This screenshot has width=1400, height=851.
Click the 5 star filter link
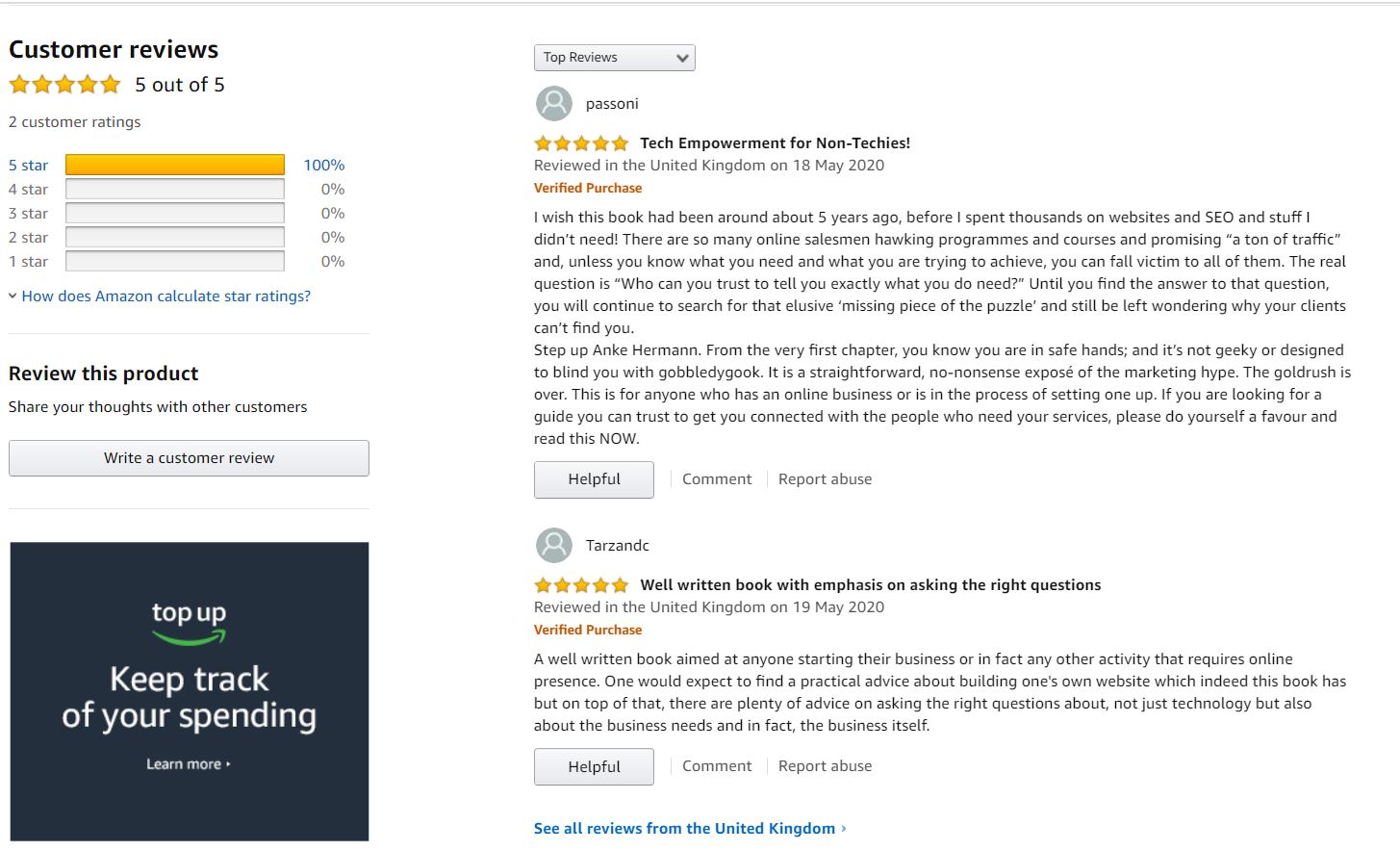point(28,166)
